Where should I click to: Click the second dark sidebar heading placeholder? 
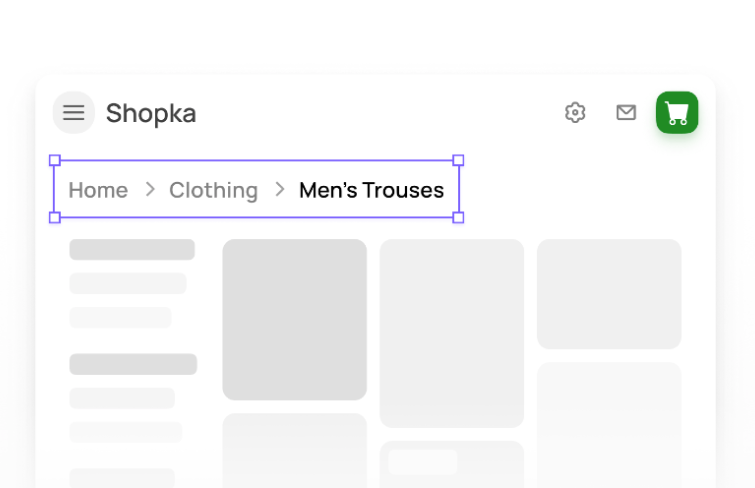coord(133,364)
